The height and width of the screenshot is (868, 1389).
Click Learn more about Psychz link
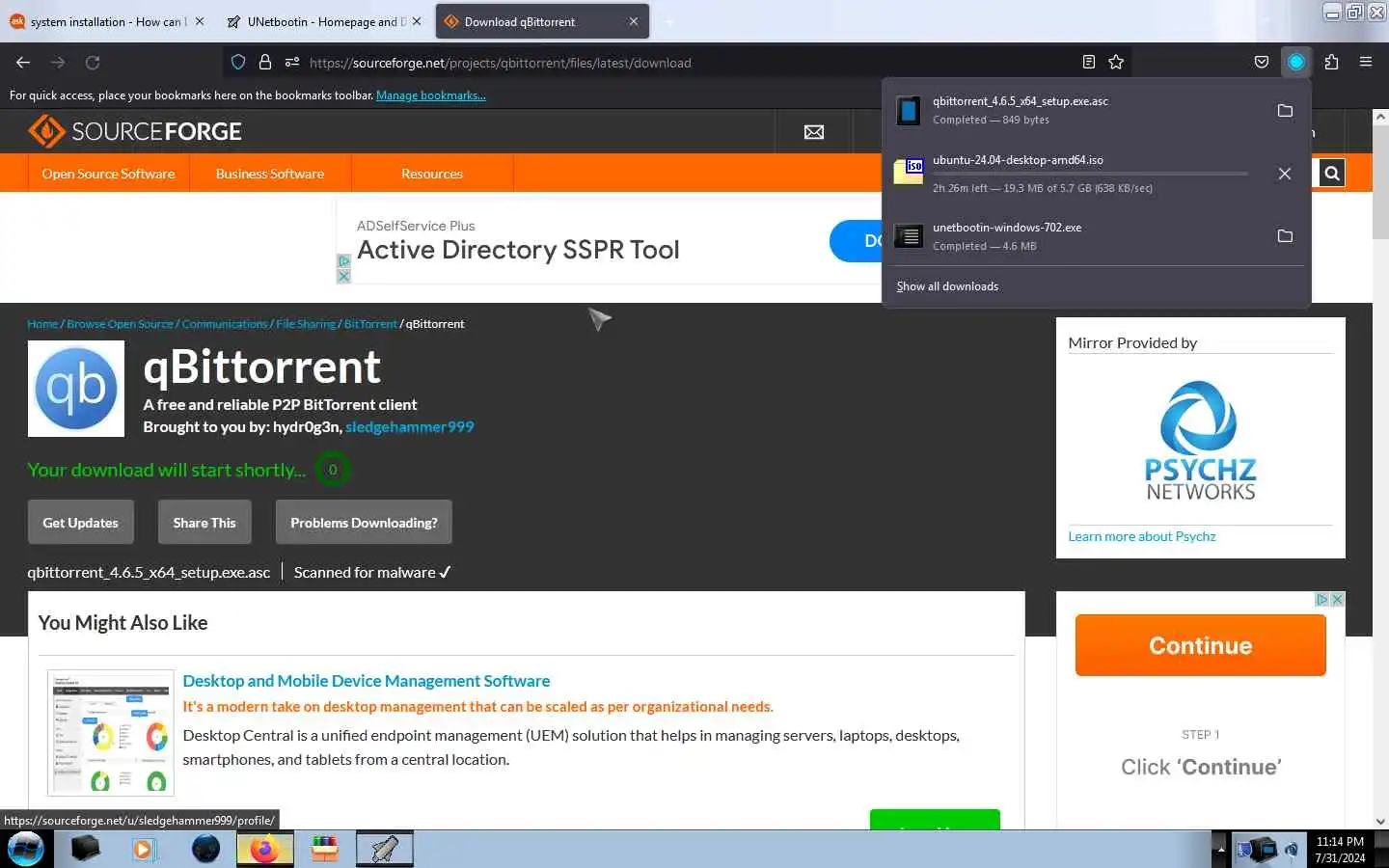pyautogui.click(x=1142, y=536)
